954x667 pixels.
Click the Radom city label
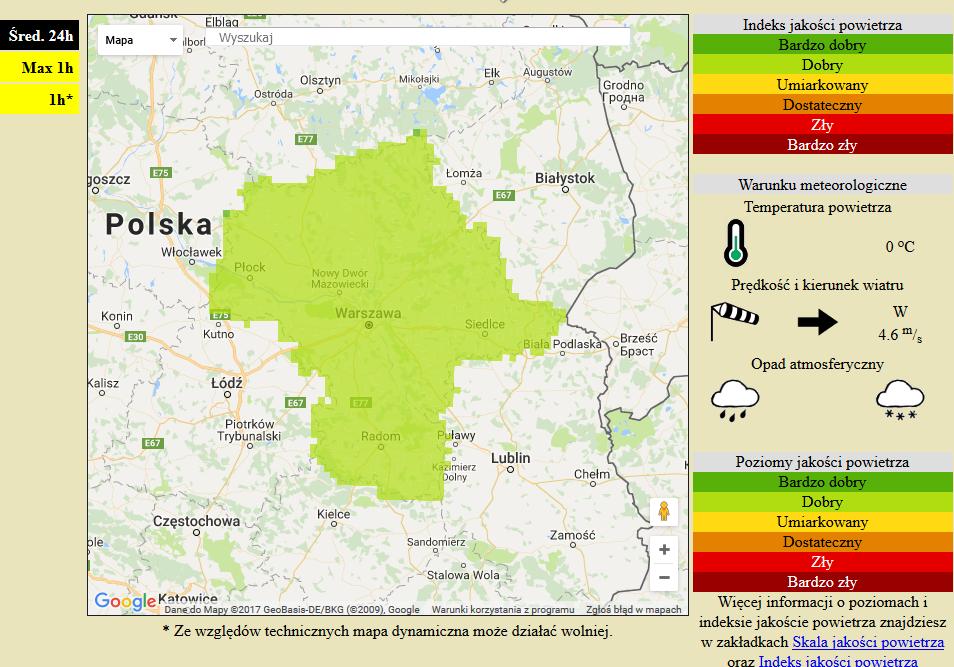pyautogui.click(x=380, y=436)
